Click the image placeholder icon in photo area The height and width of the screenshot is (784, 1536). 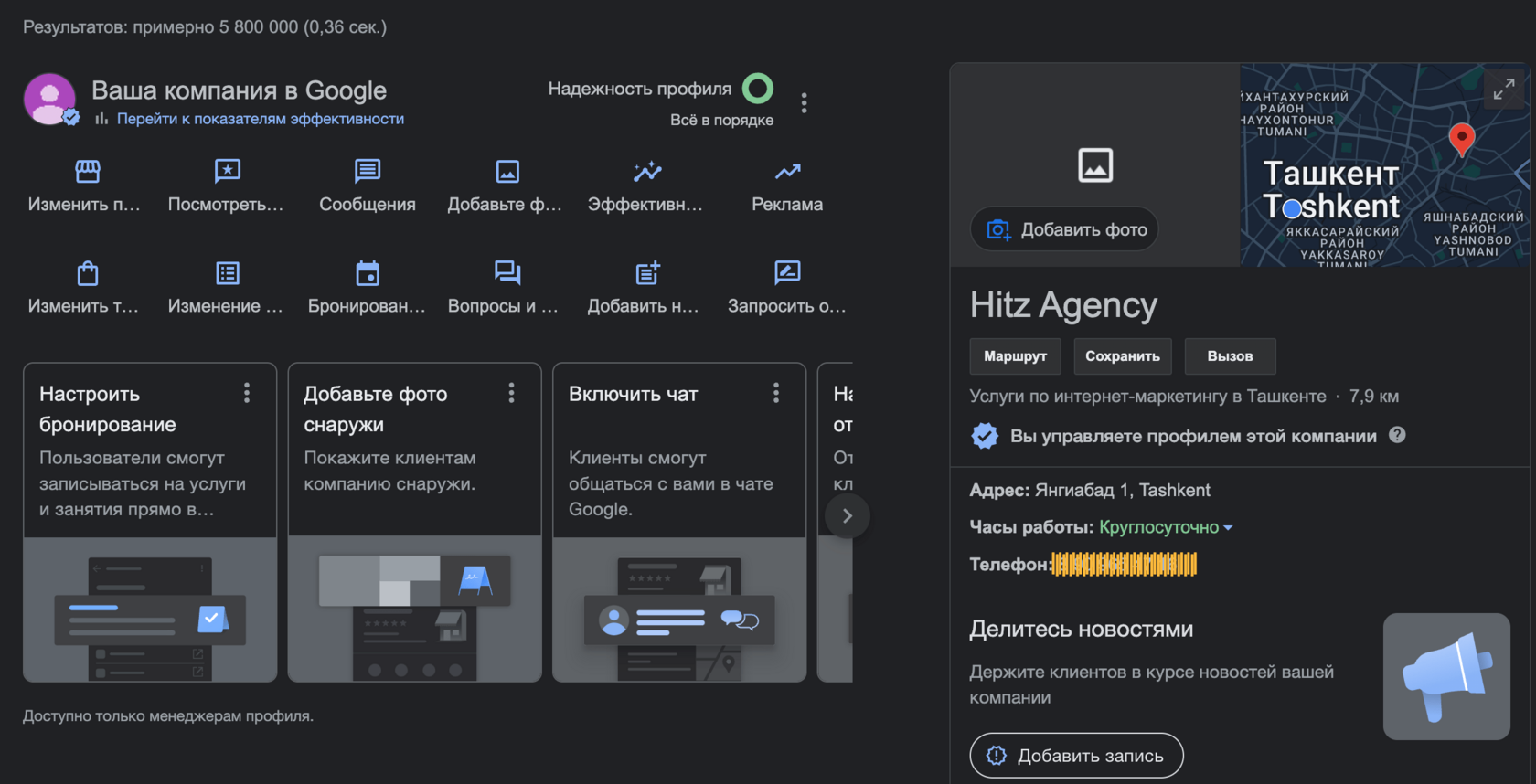(1095, 165)
